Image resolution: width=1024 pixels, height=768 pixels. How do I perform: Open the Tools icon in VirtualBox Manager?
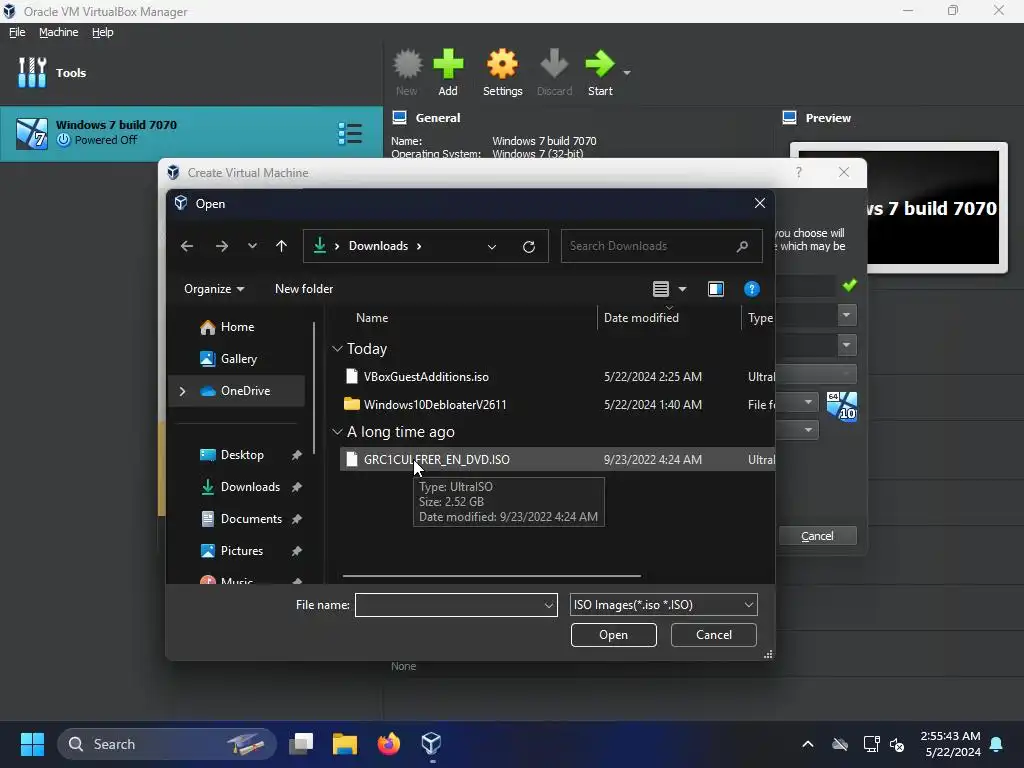pyautogui.click(x=31, y=72)
